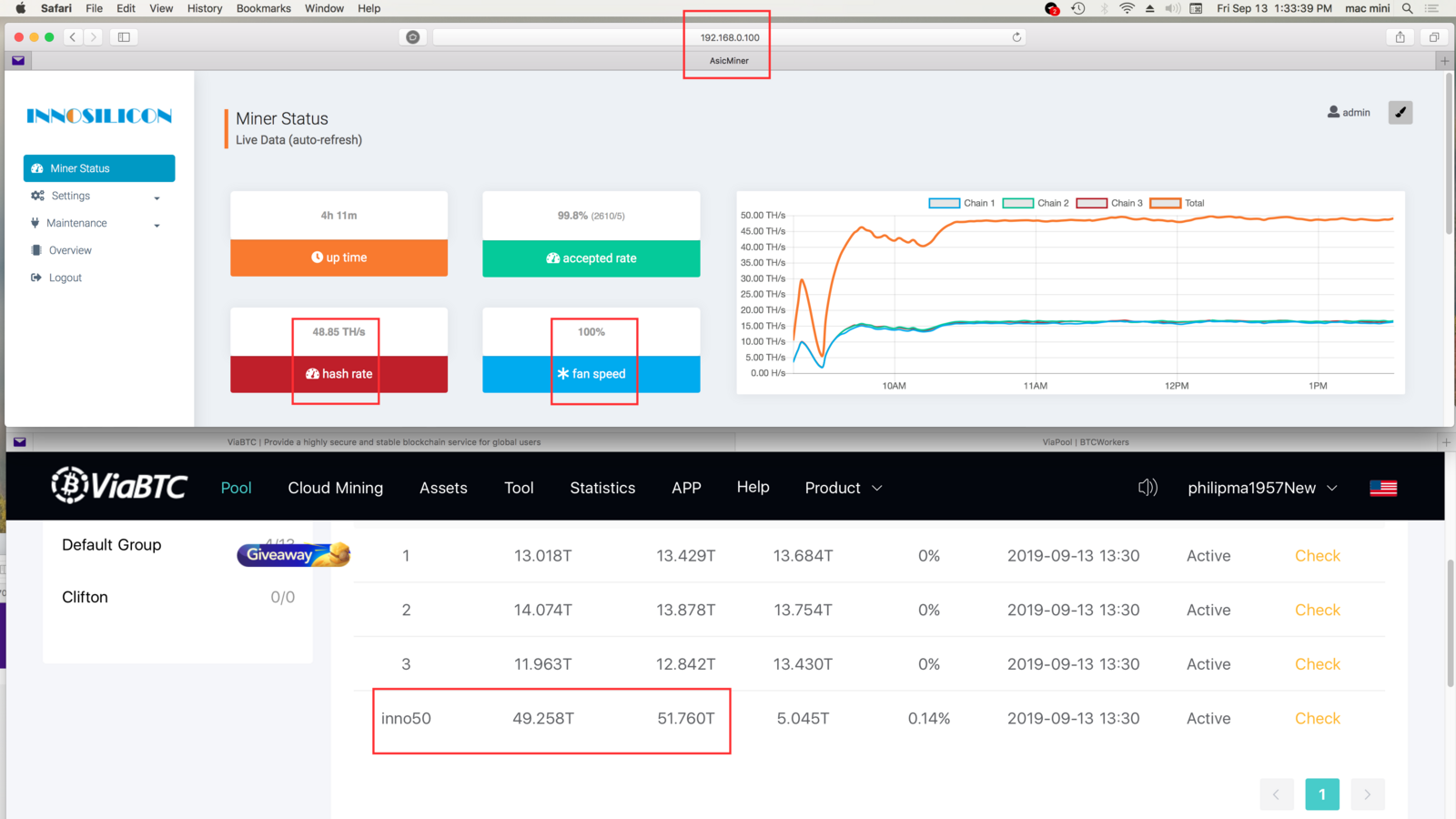Open the Bookmarks menu
This screenshot has width=1456, height=819.
[x=264, y=8]
